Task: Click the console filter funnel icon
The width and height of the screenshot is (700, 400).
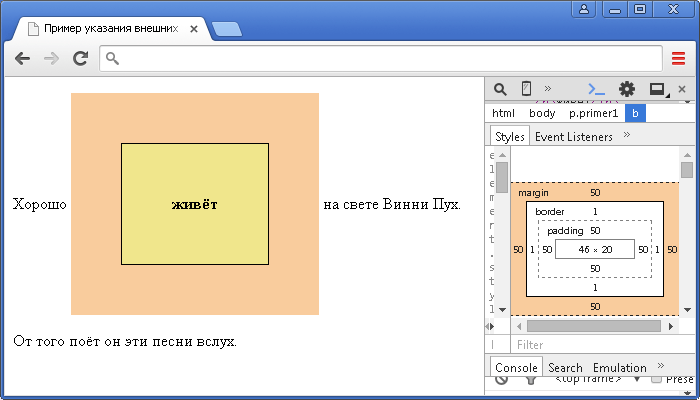Action: 531,380
